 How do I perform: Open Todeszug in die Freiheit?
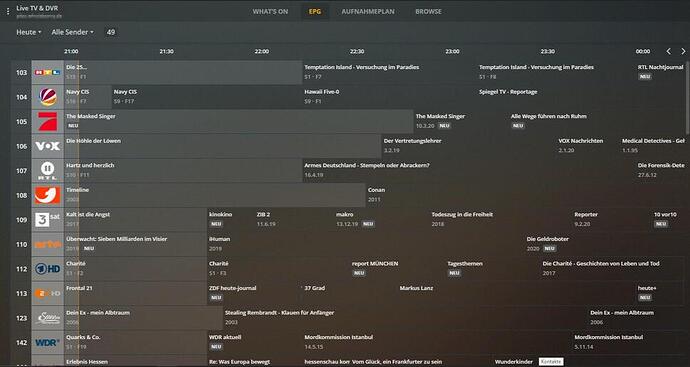coord(501,220)
